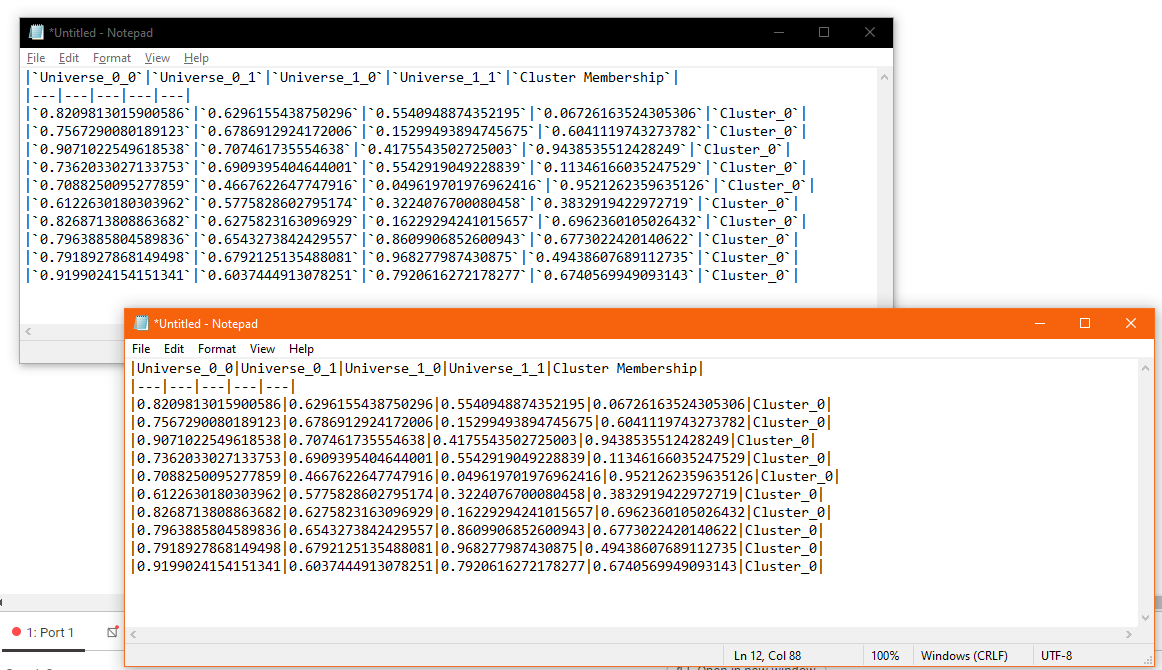Screen dimensions: 1162x670
Task: Open File menu in orange Notepad window
Action: [141, 349]
